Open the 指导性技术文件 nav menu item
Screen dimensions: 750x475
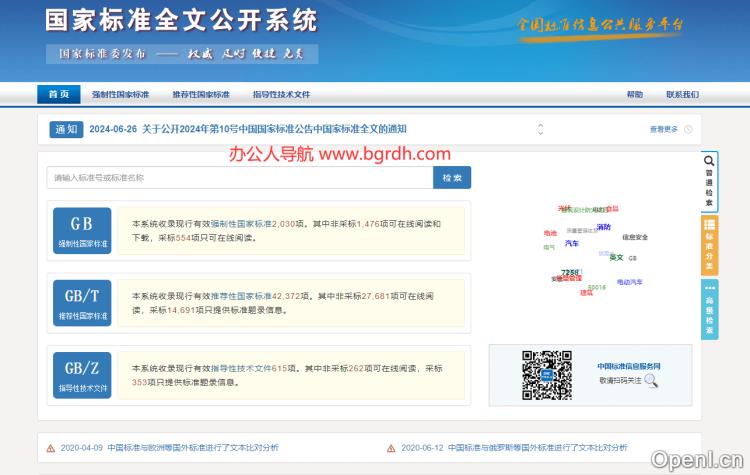coord(281,94)
